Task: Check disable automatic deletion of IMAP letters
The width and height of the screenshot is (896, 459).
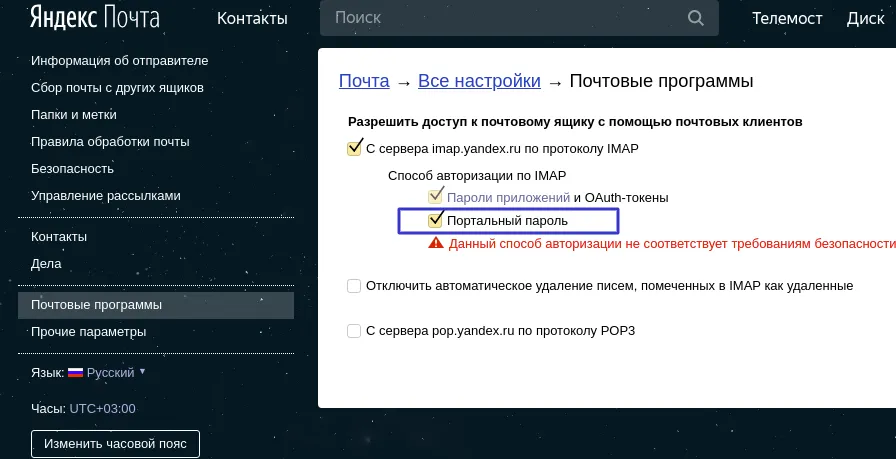Action: [354, 286]
